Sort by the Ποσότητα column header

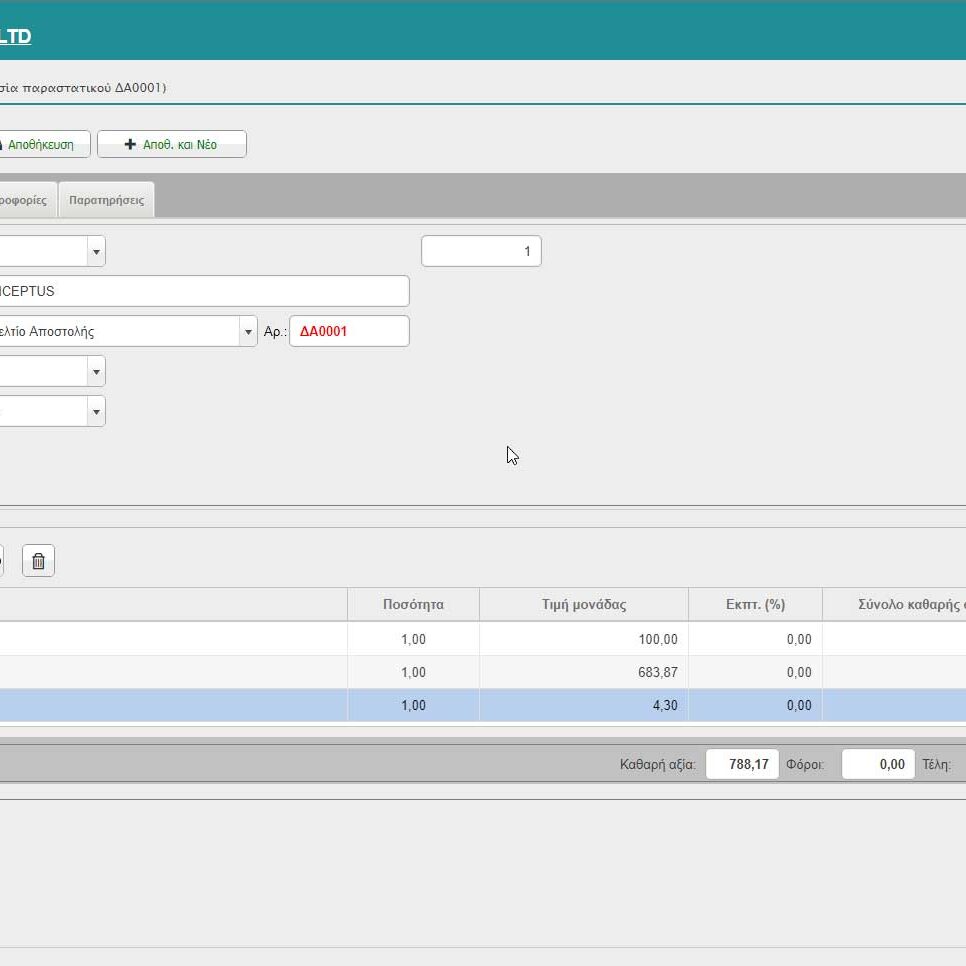413,604
